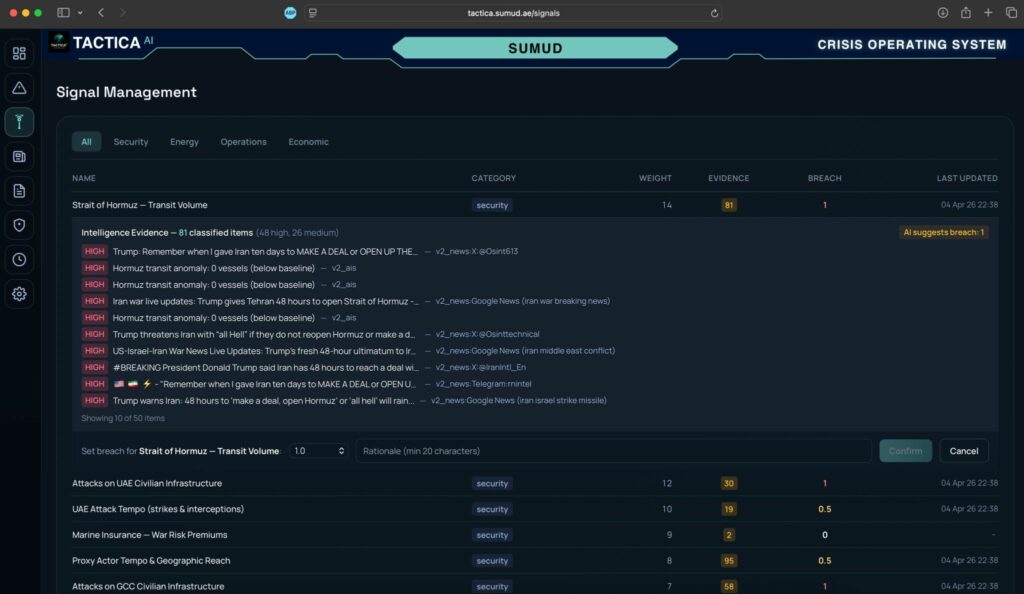Screen dimensions: 1024x594
Task: Click breach value 0.5 for UAE Attack Tempo
Action: pyautogui.click(x=825, y=509)
